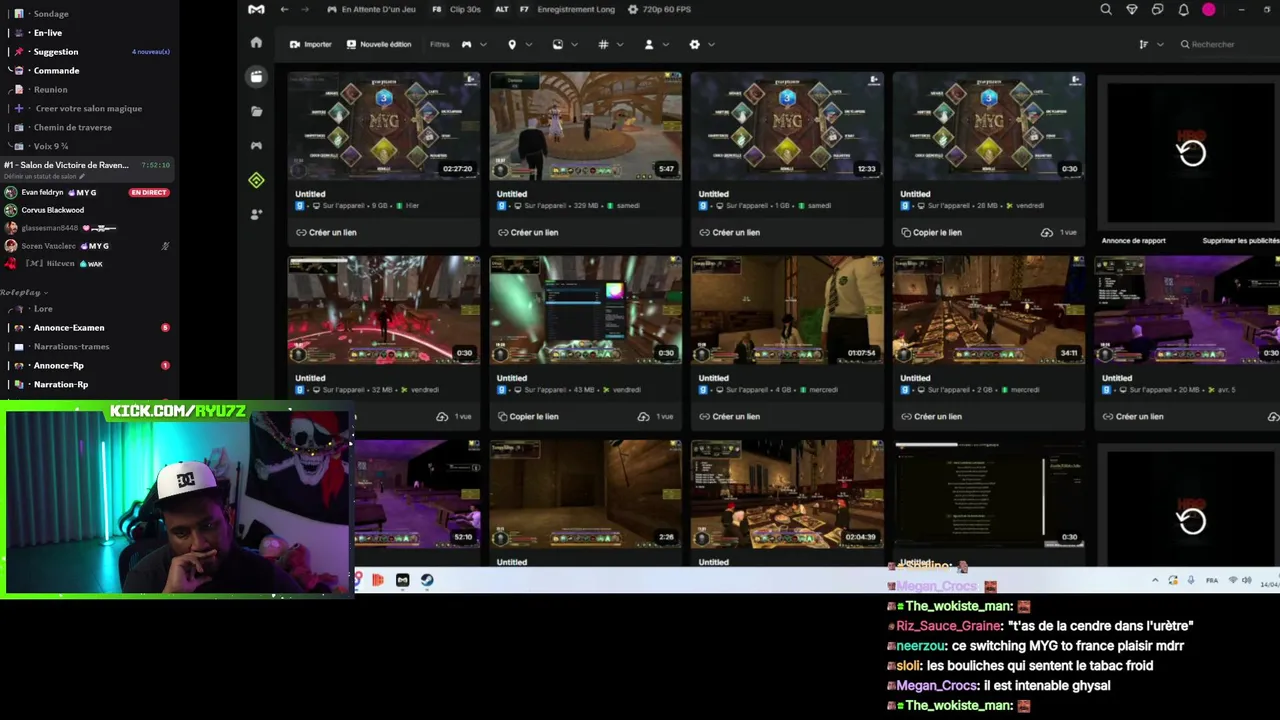Open the Annonce-Examen channel in Discord
The width and height of the screenshot is (1280, 720).
point(69,328)
